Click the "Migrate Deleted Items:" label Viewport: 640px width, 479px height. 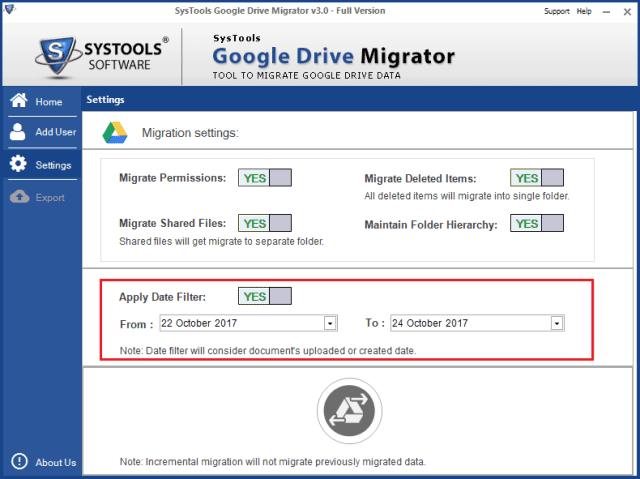tap(420, 179)
